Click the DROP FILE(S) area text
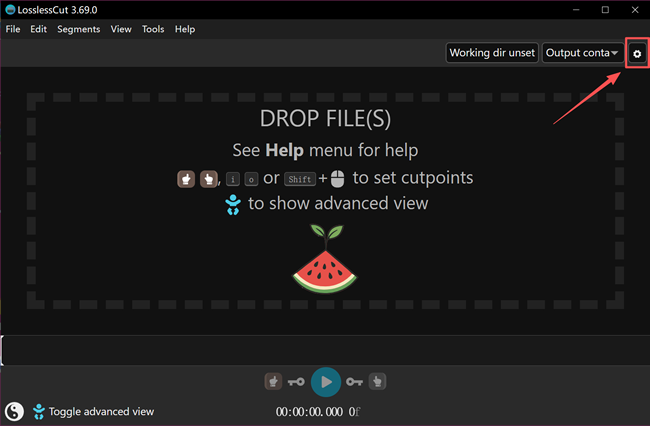The width and height of the screenshot is (650, 426). 325,119
